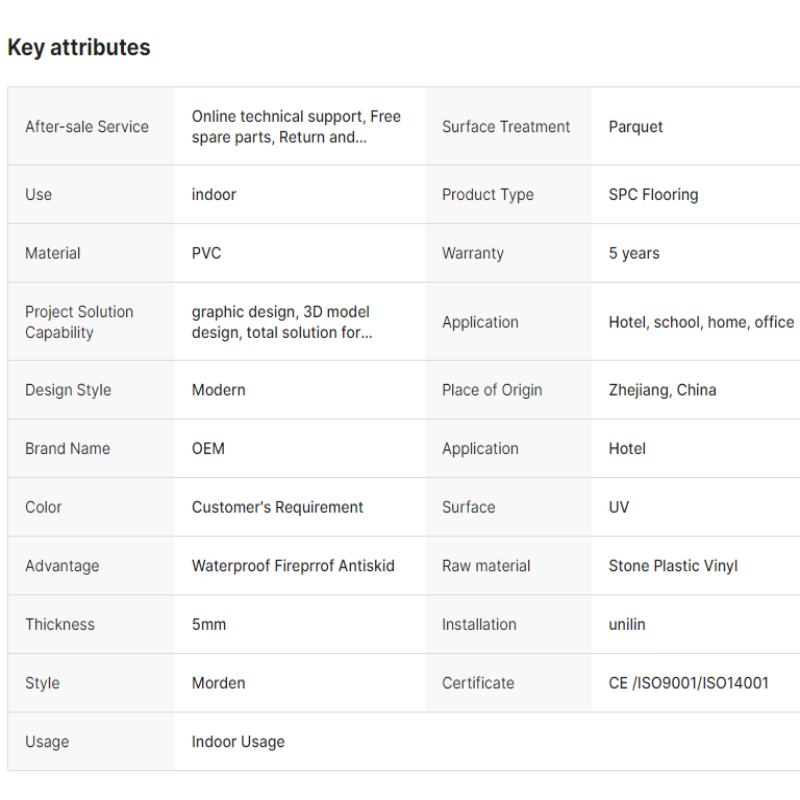The image size is (800, 800).
Task: Click the unilin installation value
Action: pyautogui.click(x=627, y=624)
